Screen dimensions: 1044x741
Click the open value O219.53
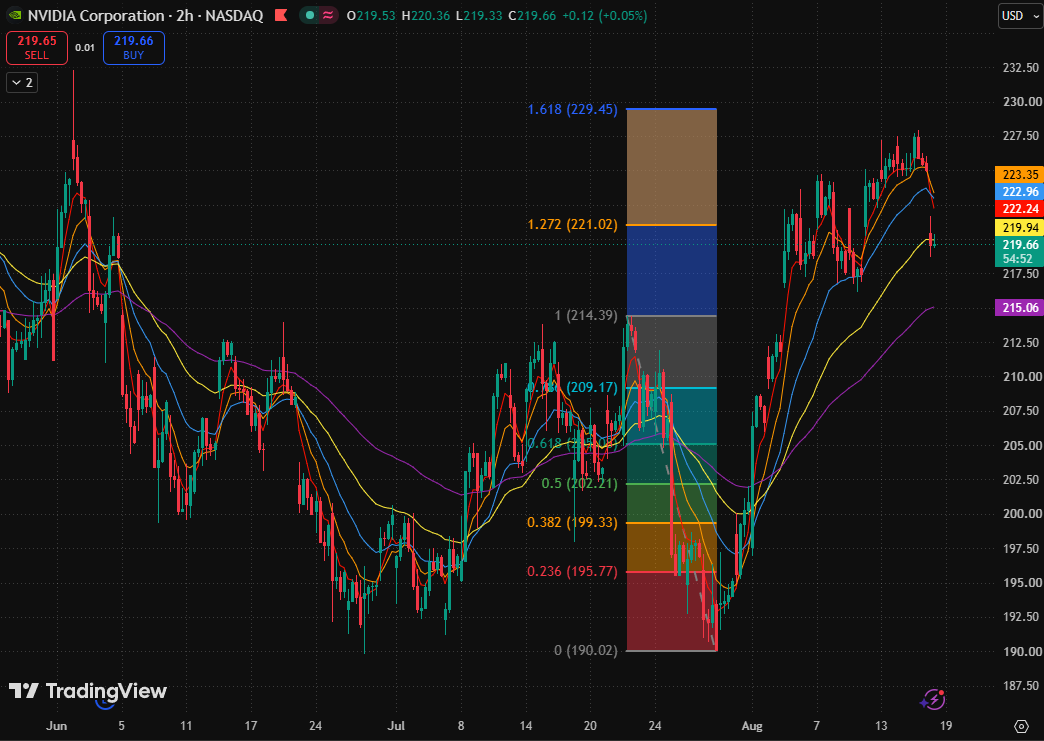[x=371, y=15]
